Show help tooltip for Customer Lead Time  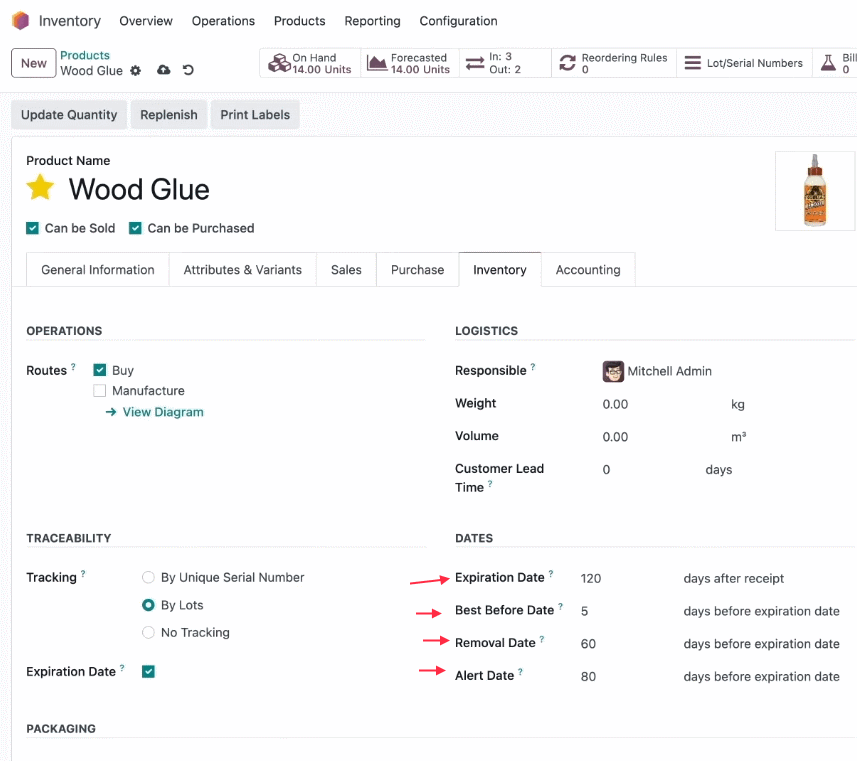(490, 484)
